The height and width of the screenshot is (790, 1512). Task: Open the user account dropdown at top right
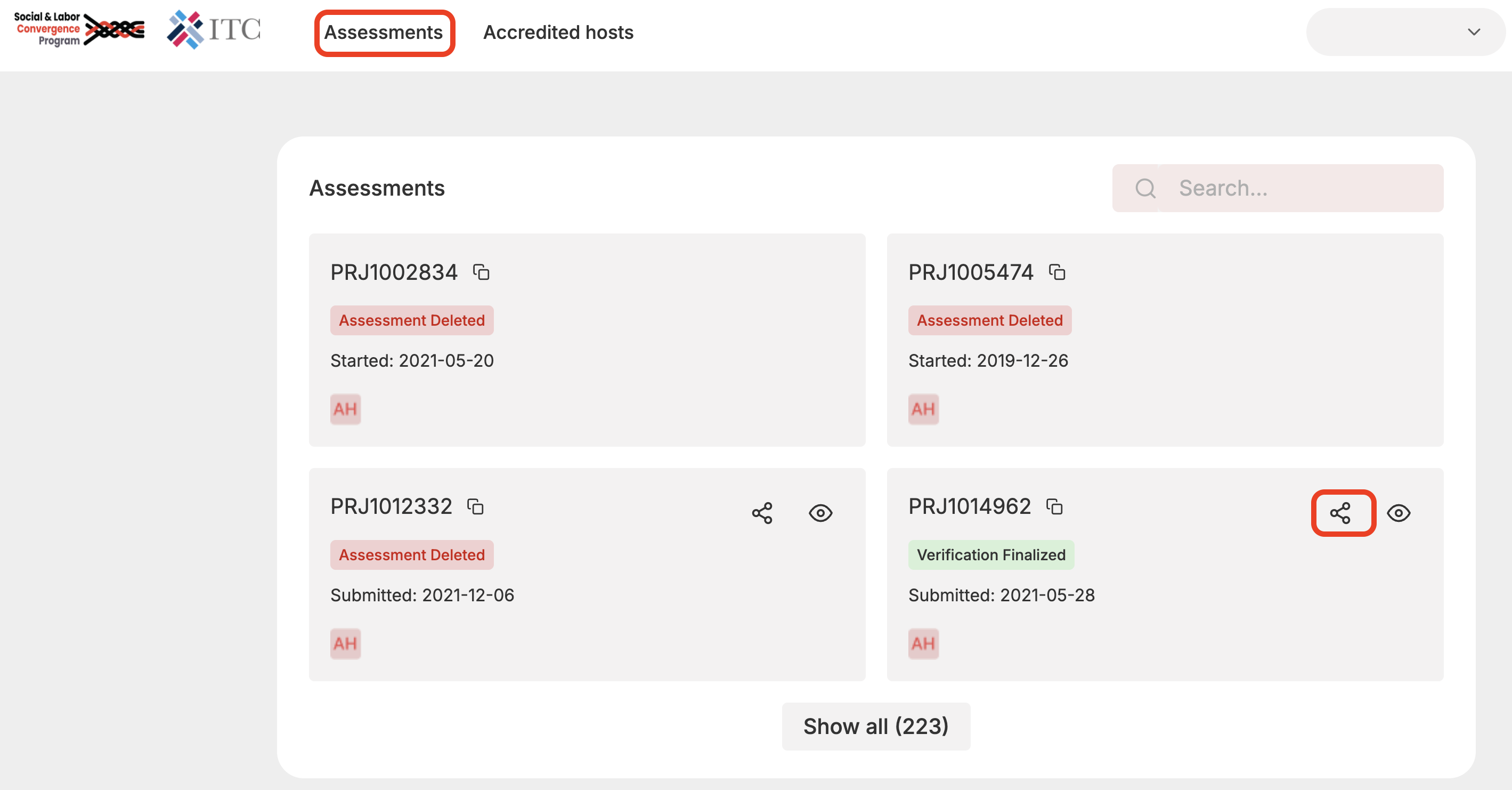pyautogui.click(x=1405, y=33)
